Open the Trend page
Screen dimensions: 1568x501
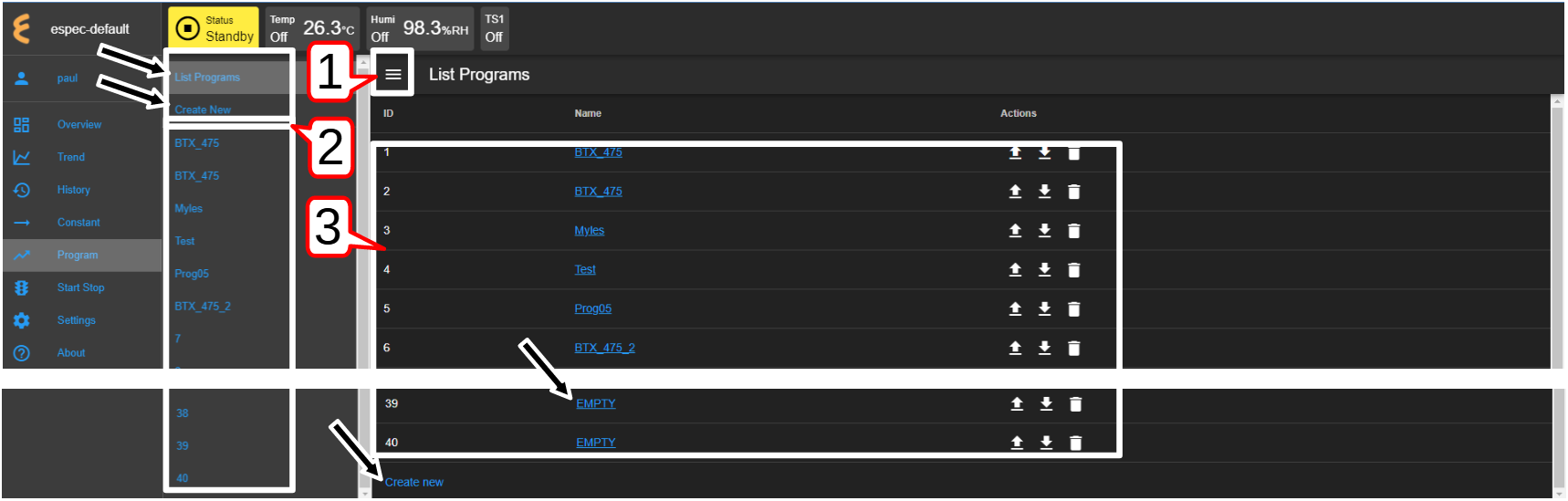[82, 158]
